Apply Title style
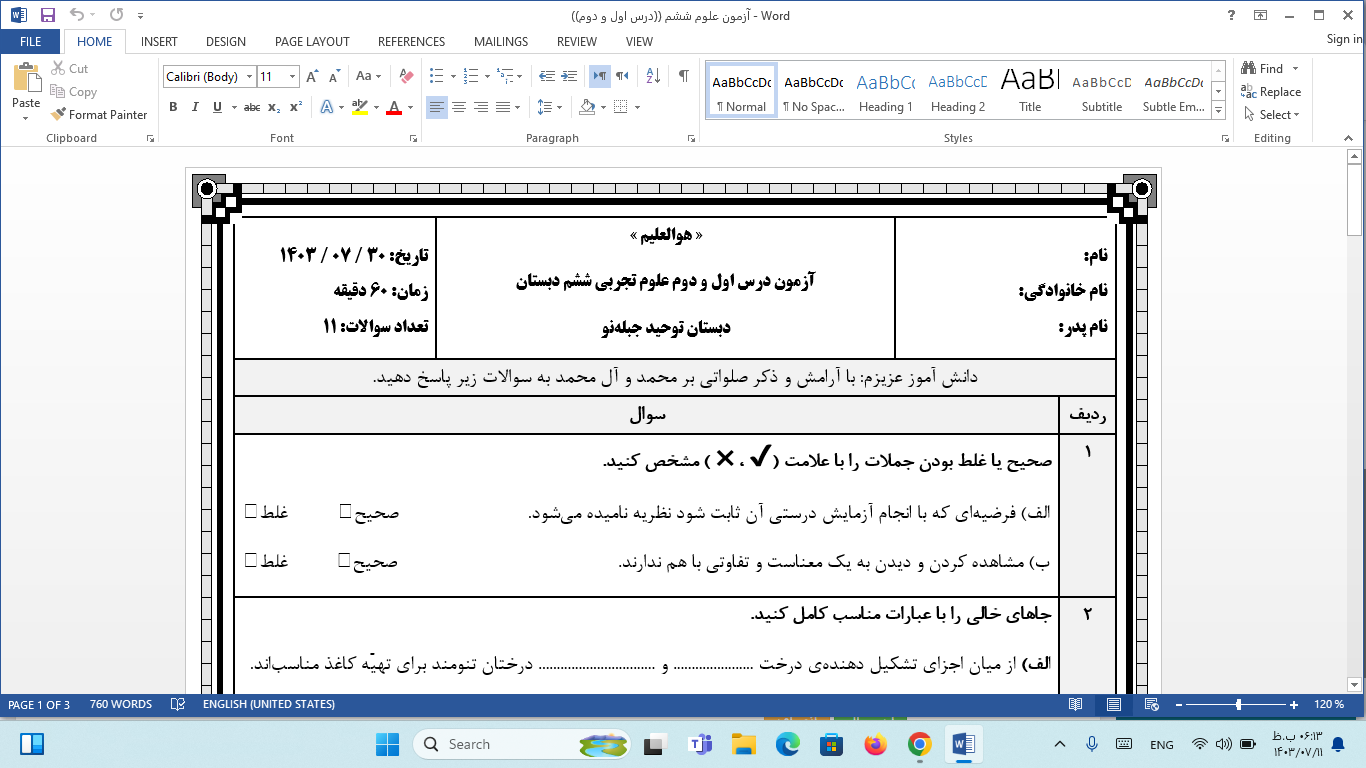Image resolution: width=1366 pixels, height=768 pixels. 1030,91
